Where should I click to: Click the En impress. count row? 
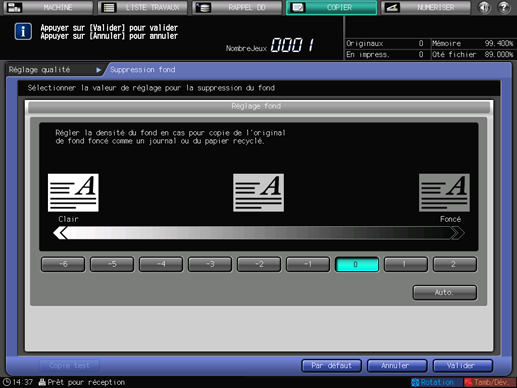tap(387, 54)
